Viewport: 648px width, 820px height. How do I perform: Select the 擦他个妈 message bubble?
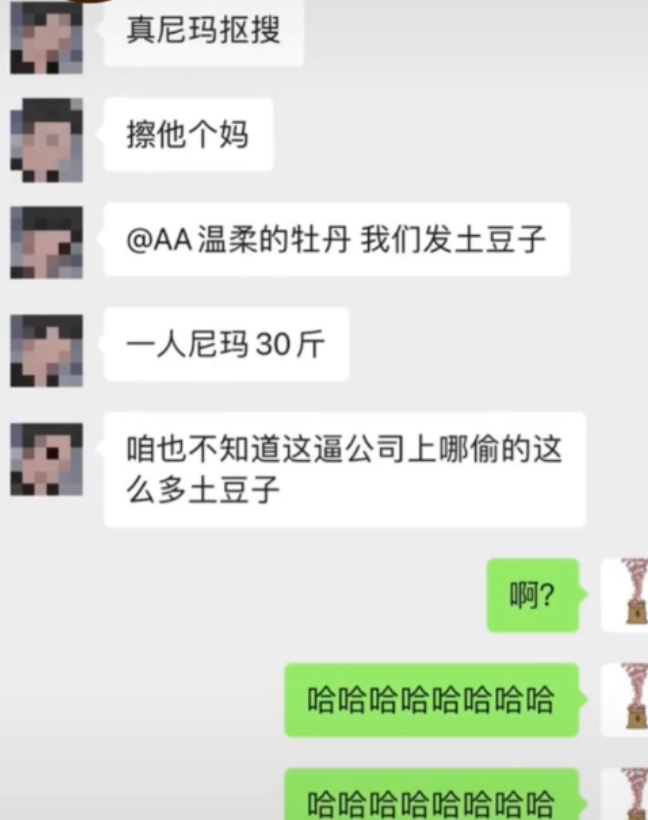point(188,135)
